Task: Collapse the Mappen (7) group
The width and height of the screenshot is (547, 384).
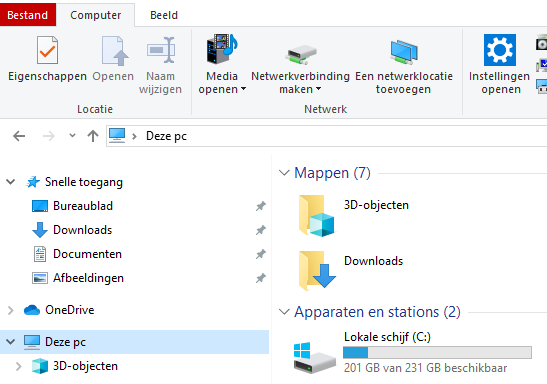Action: point(284,173)
